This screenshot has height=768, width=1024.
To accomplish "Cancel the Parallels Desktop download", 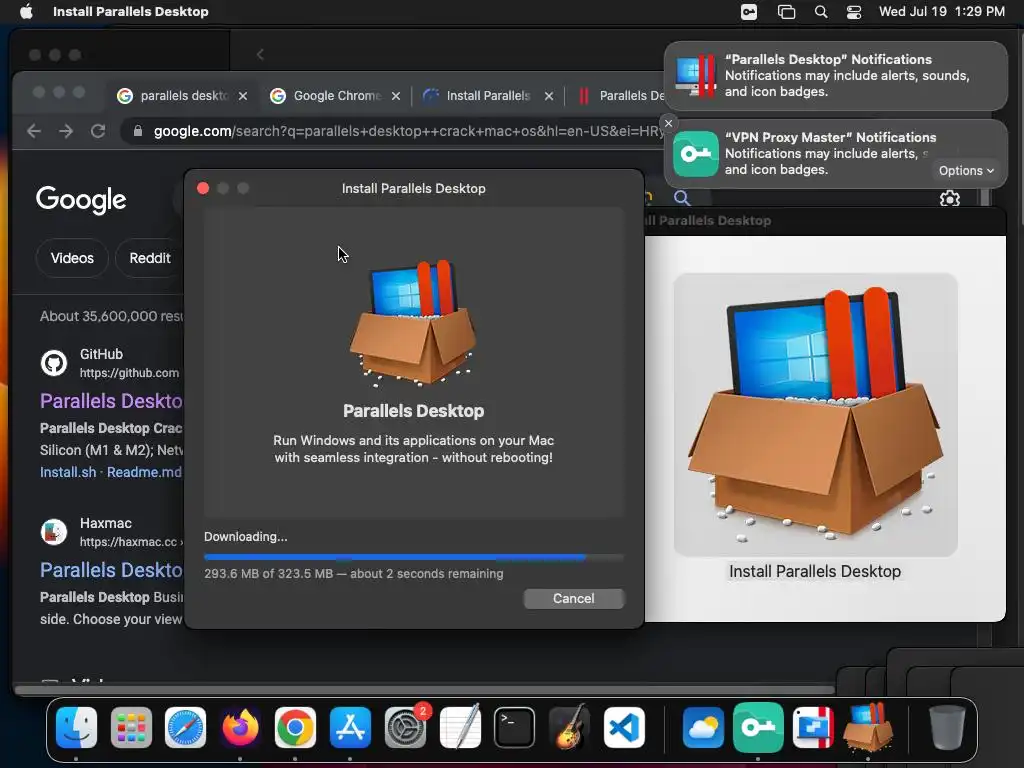I will [x=573, y=598].
